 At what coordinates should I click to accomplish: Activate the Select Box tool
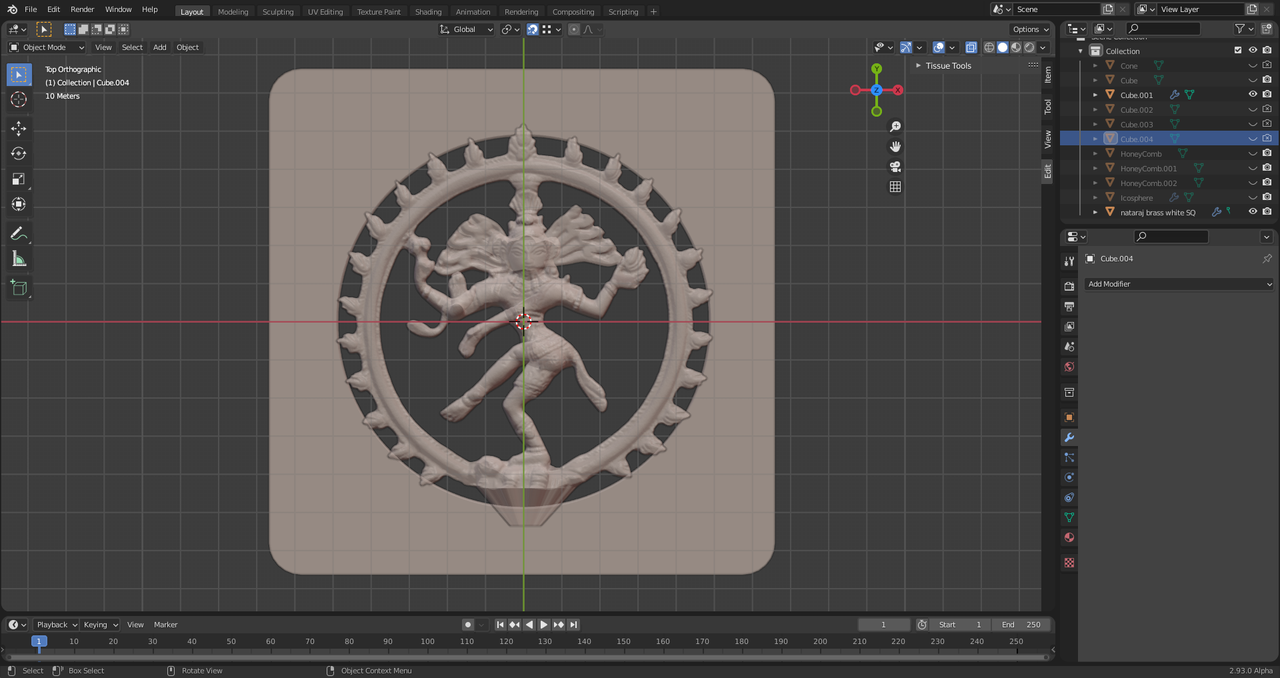coord(19,75)
